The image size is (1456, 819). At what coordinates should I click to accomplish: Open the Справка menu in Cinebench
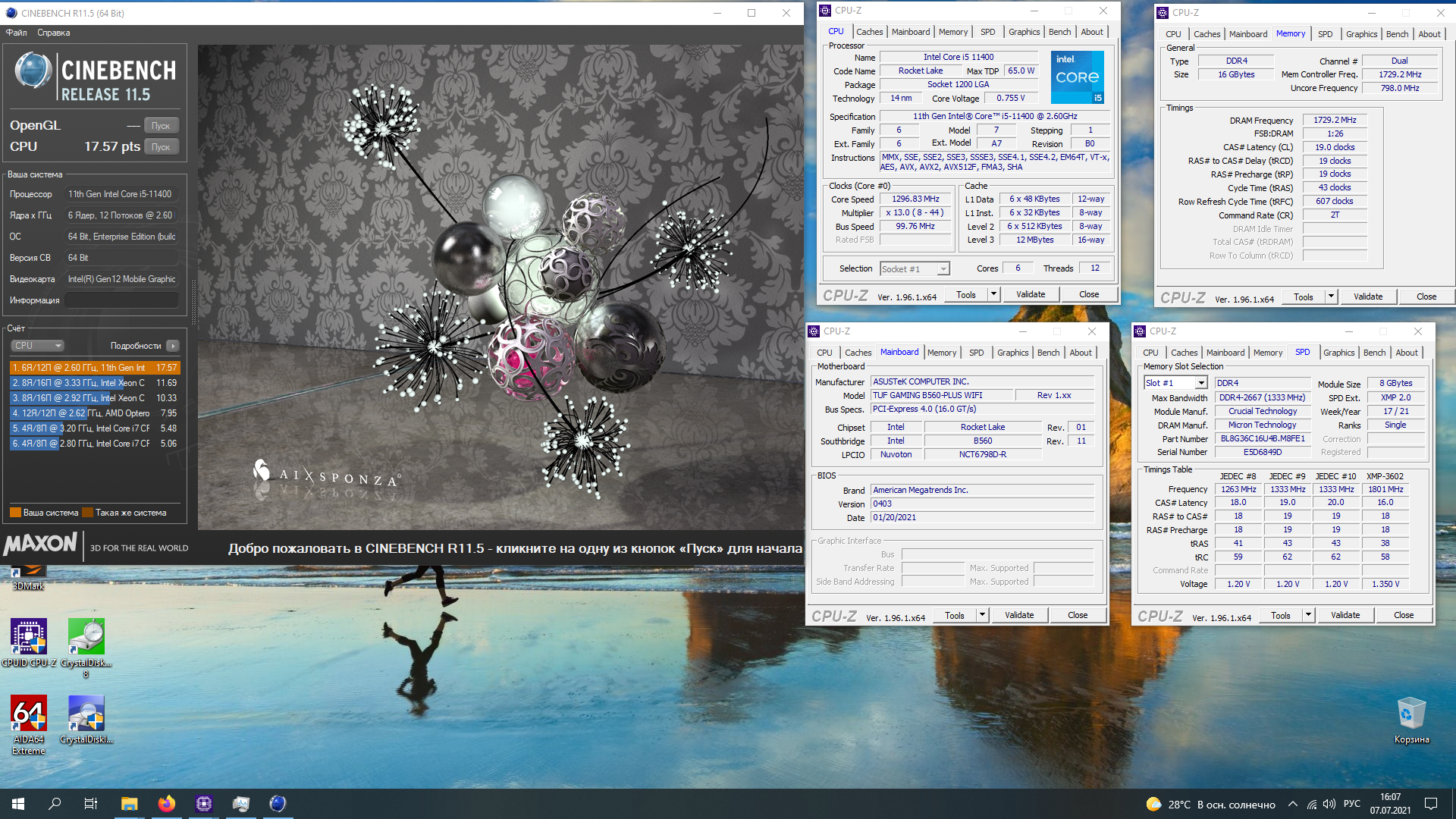[x=54, y=33]
